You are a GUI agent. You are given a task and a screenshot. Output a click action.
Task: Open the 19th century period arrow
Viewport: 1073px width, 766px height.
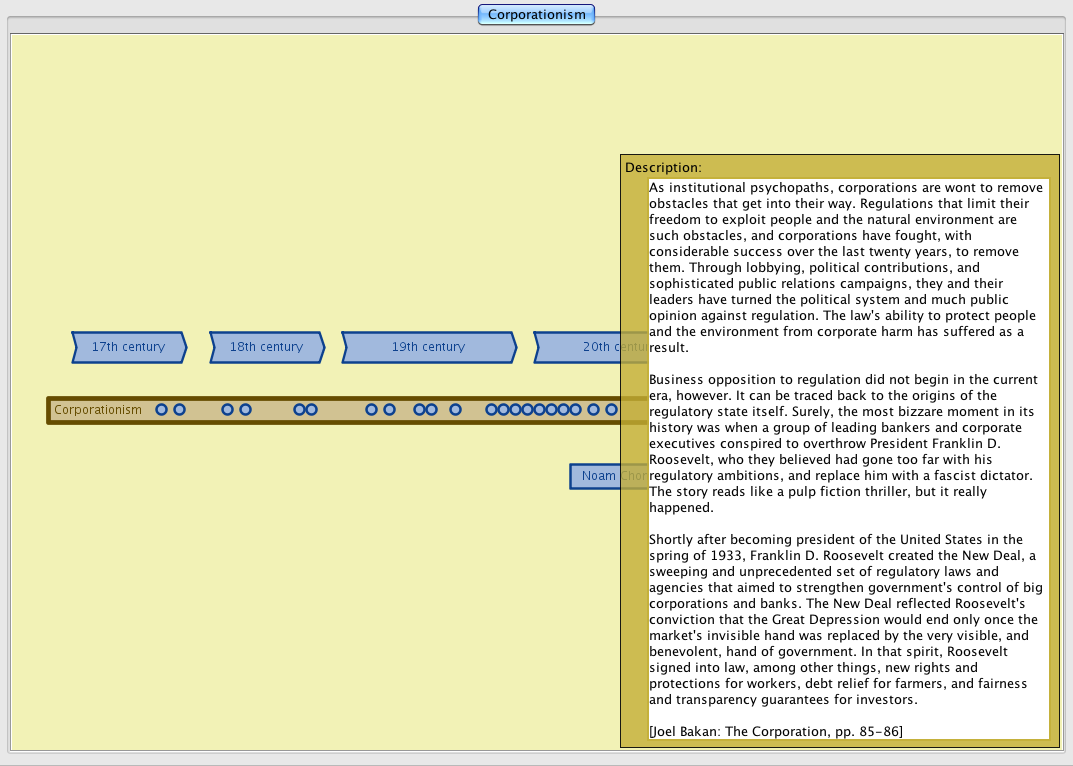pos(428,347)
